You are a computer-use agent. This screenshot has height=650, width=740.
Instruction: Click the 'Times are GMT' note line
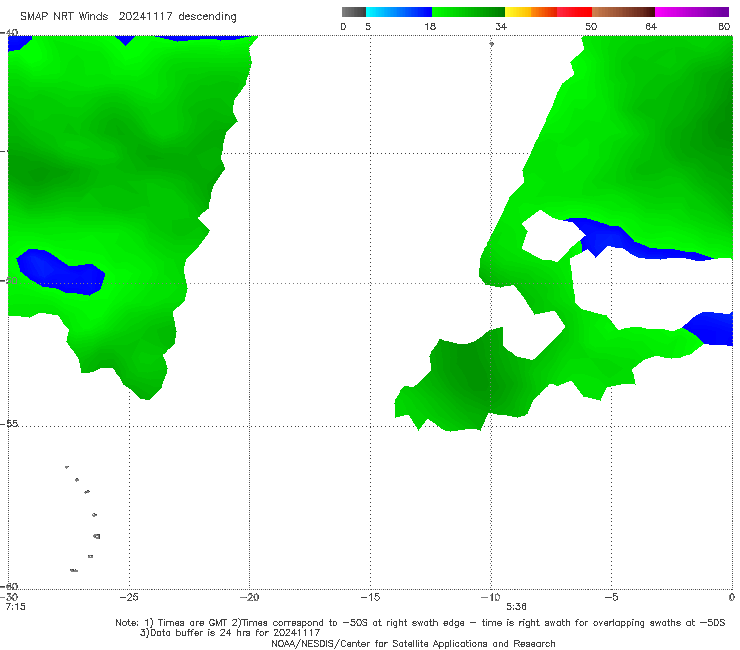coord(420,623)
